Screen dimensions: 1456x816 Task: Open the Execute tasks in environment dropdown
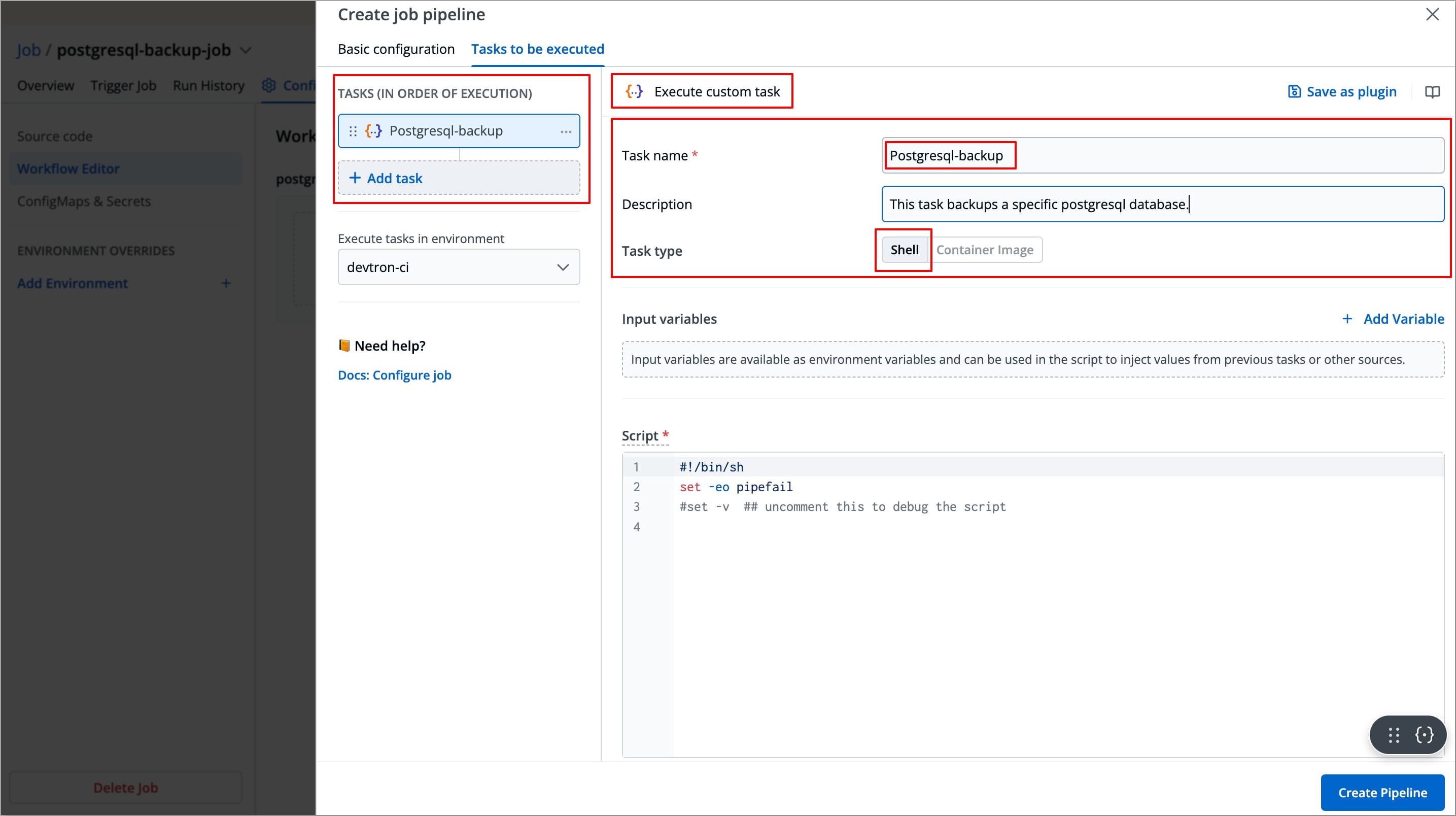tap(458, 266)
